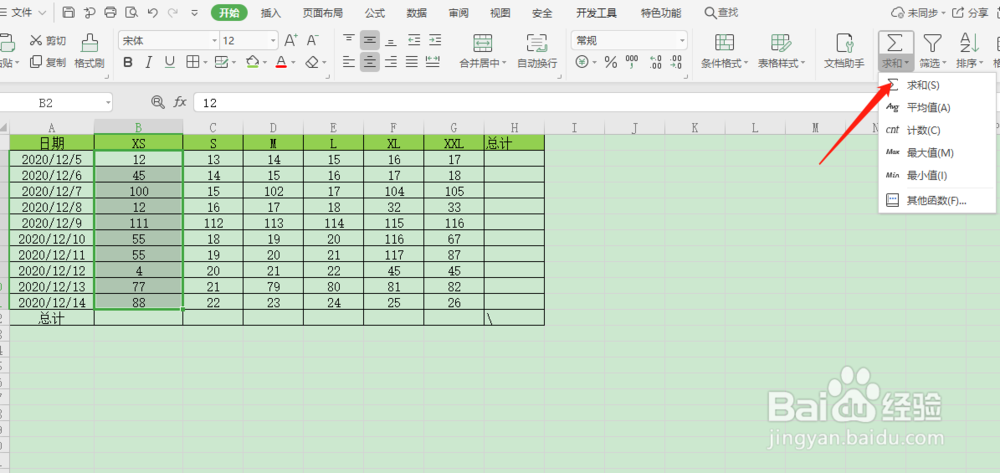
Task: Toggle Italic formatting
Action: (x=149, y=62)
